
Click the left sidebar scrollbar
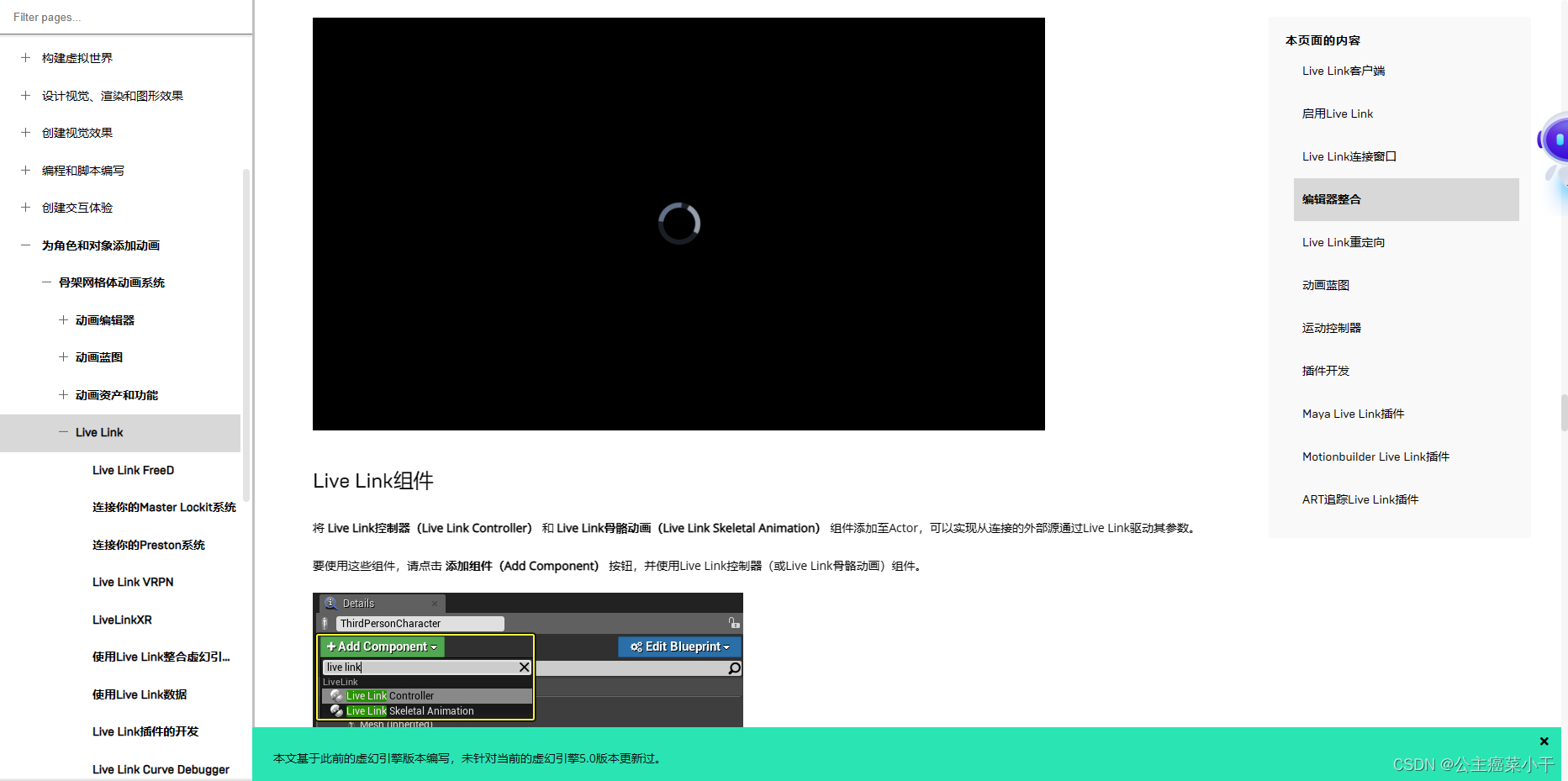[246, 336]
